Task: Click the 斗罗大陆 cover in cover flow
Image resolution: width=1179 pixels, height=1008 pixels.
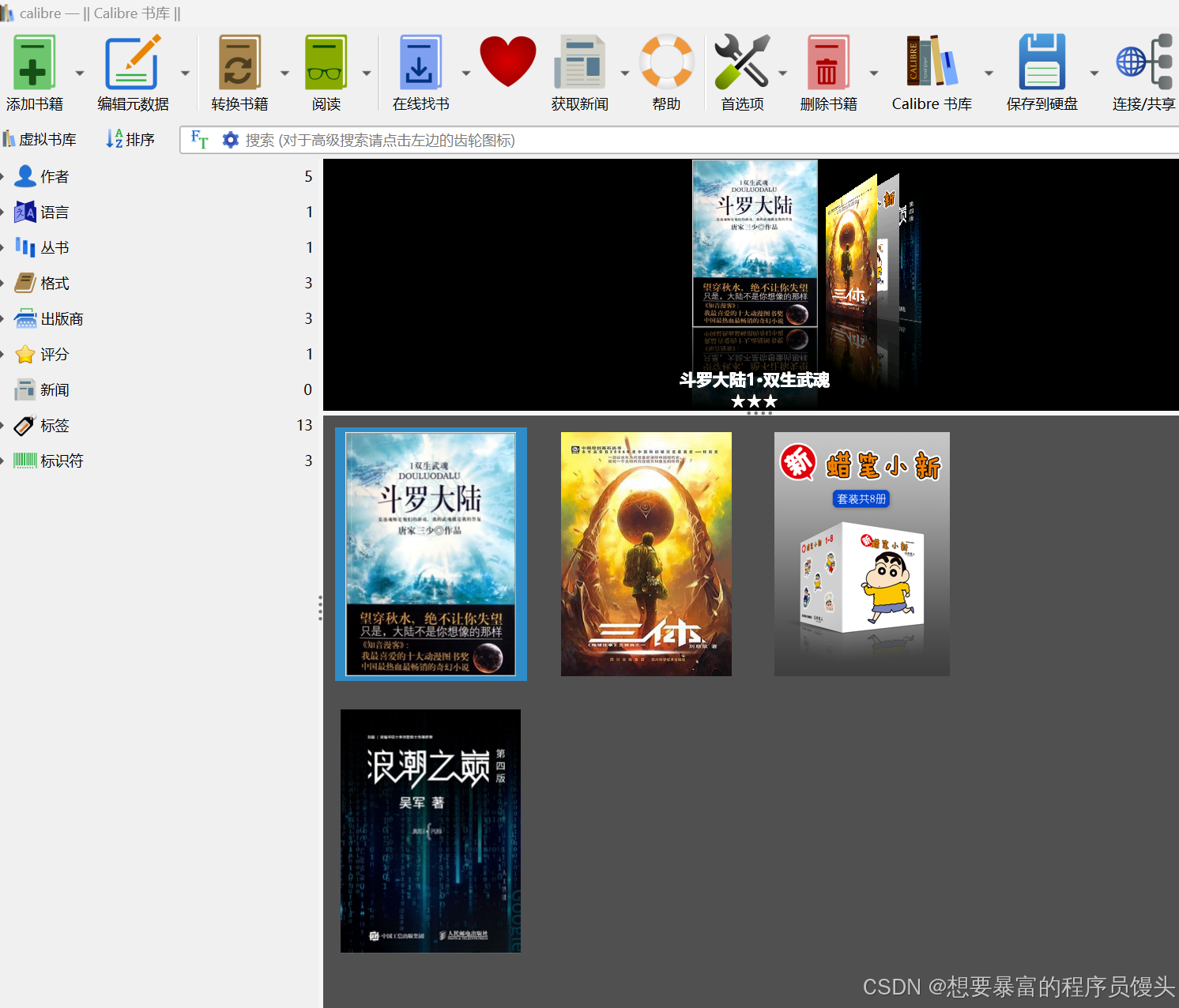Action: (755, 243)
